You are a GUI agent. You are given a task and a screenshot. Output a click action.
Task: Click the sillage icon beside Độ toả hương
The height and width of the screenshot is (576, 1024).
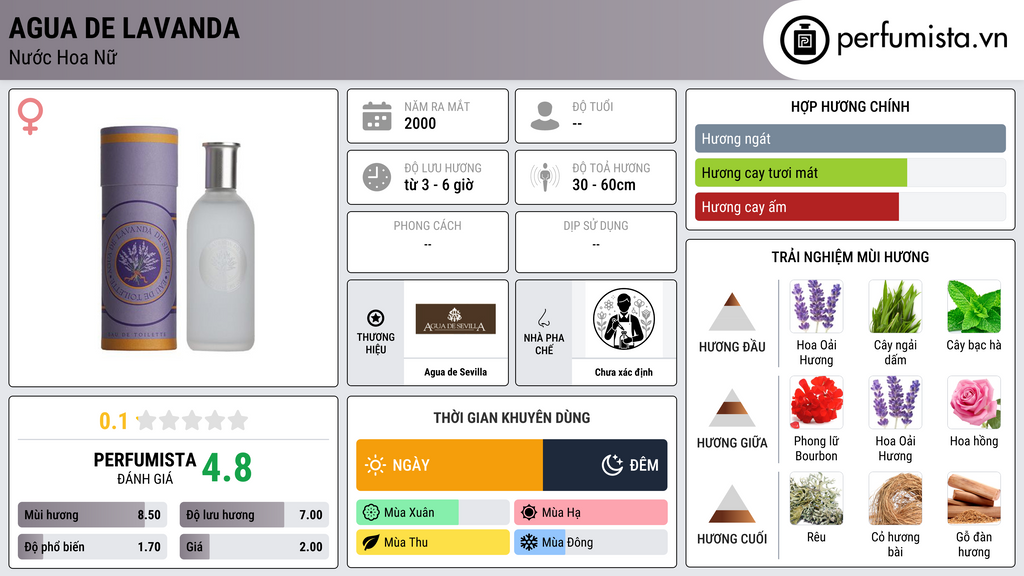[x=545, y=177]
